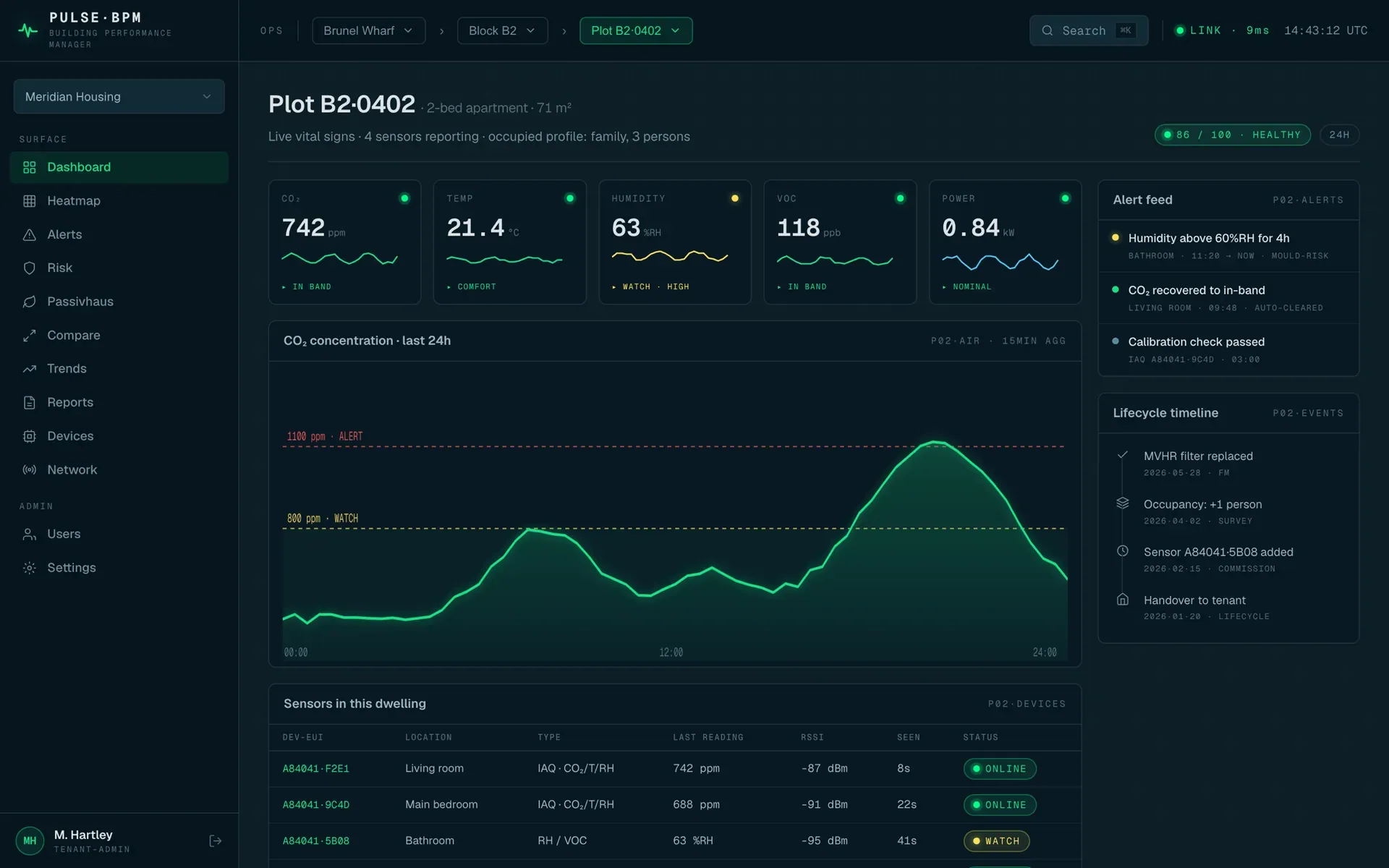Screen dimensions: 1389x868
Task: Open the Passivhaus page
Action: pos(119,302)
